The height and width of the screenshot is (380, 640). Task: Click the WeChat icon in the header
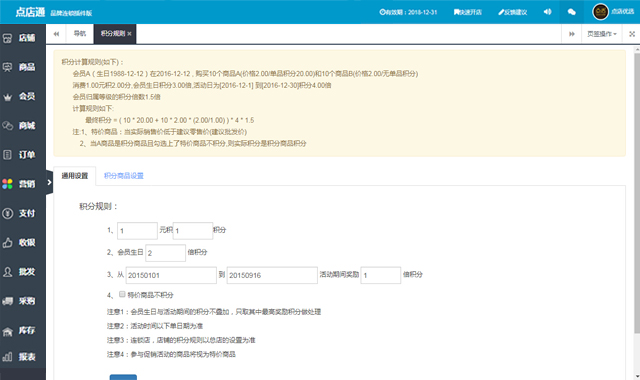tap(572, 12)
